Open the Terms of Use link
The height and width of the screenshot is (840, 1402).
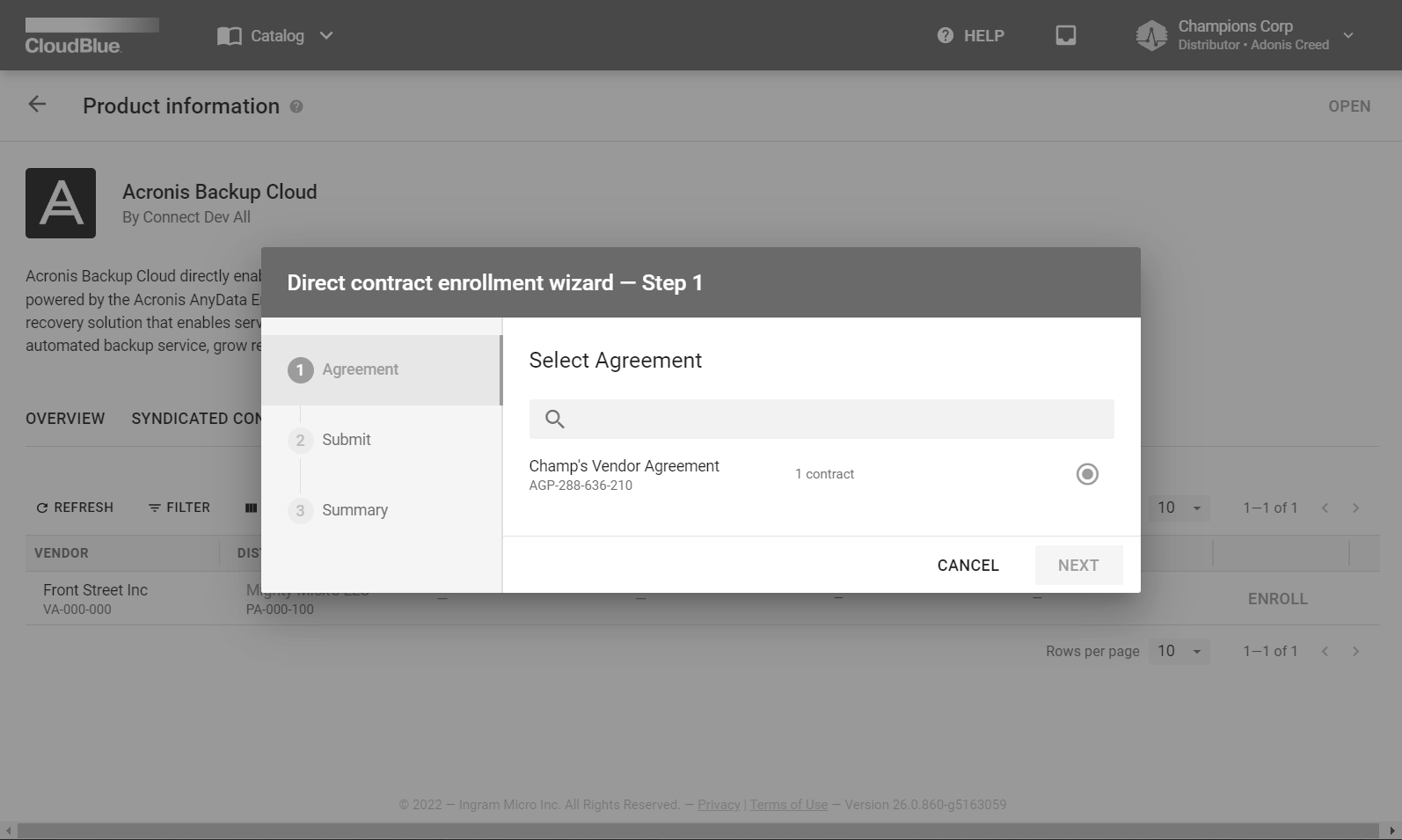pos(789,805)
